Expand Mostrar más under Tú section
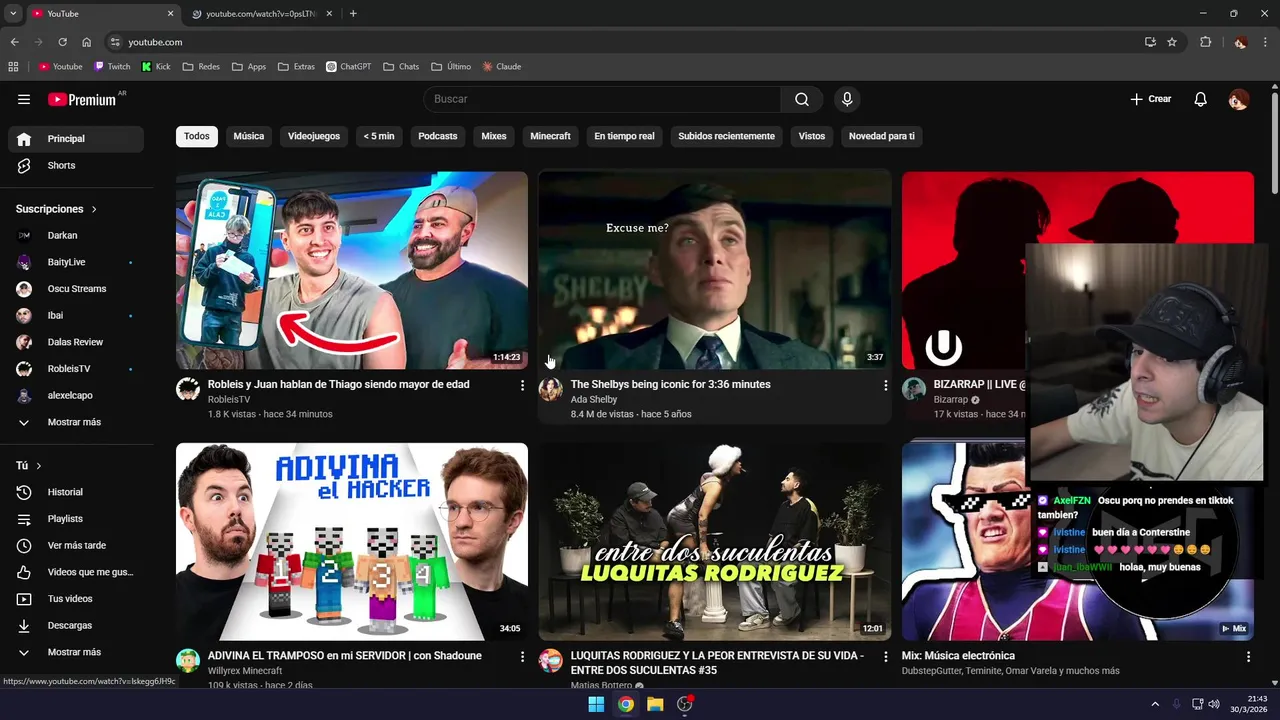 pos(76,652)
